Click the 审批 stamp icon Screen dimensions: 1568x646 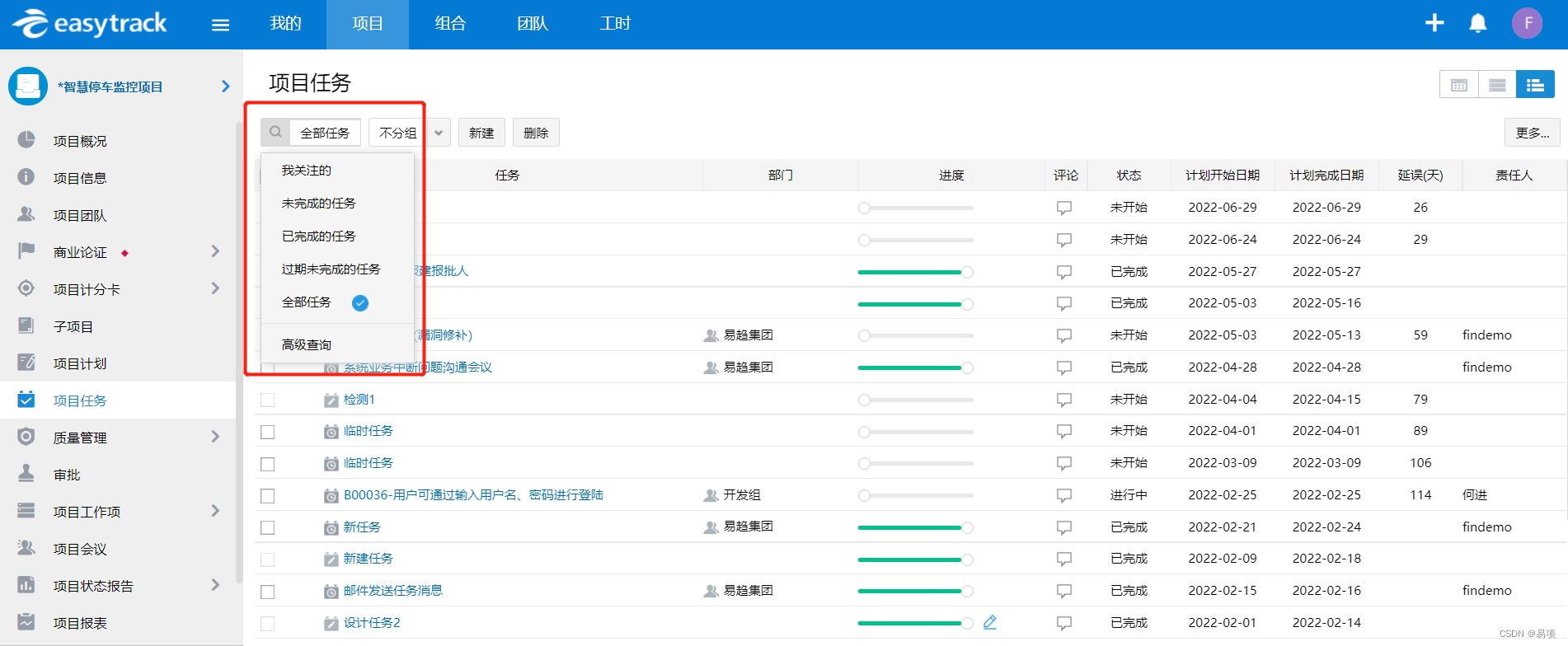pos(26,474)
